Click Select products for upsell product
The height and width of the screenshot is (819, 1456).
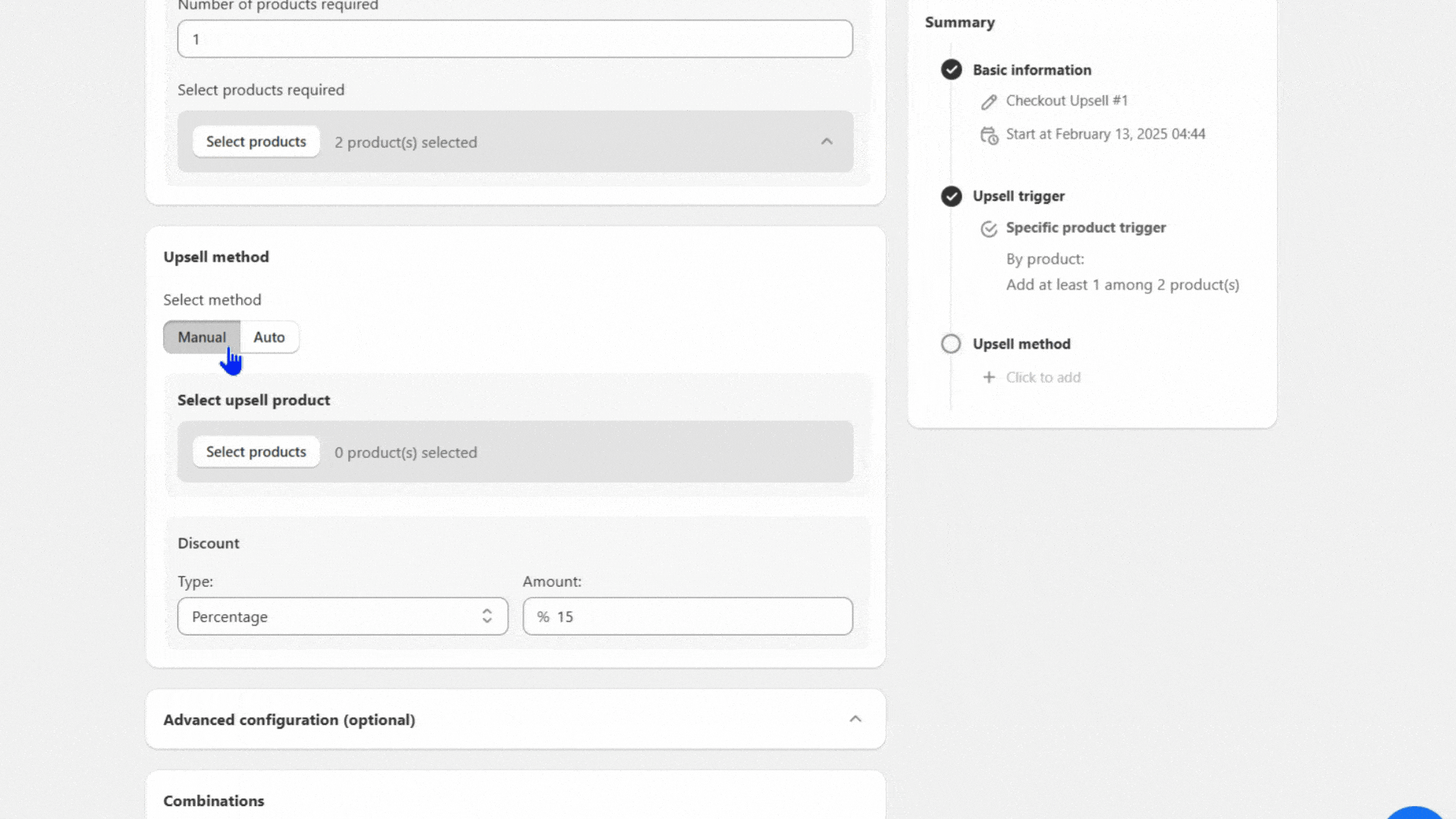pyautogui.click(x=256, y=452)
